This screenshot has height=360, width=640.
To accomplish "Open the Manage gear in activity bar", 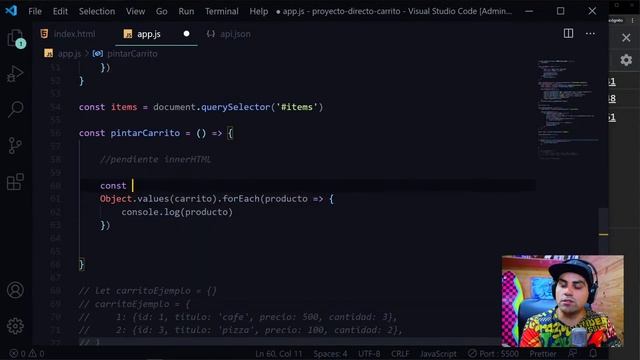I will click(x=16, y=326).
